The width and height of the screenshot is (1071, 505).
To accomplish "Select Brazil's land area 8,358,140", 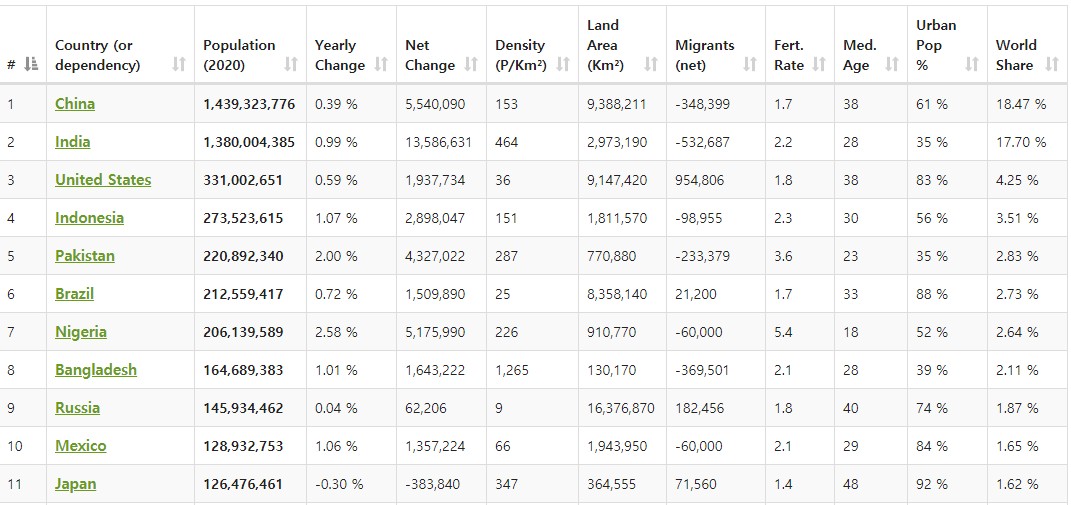I will click(x=617, y=295).
